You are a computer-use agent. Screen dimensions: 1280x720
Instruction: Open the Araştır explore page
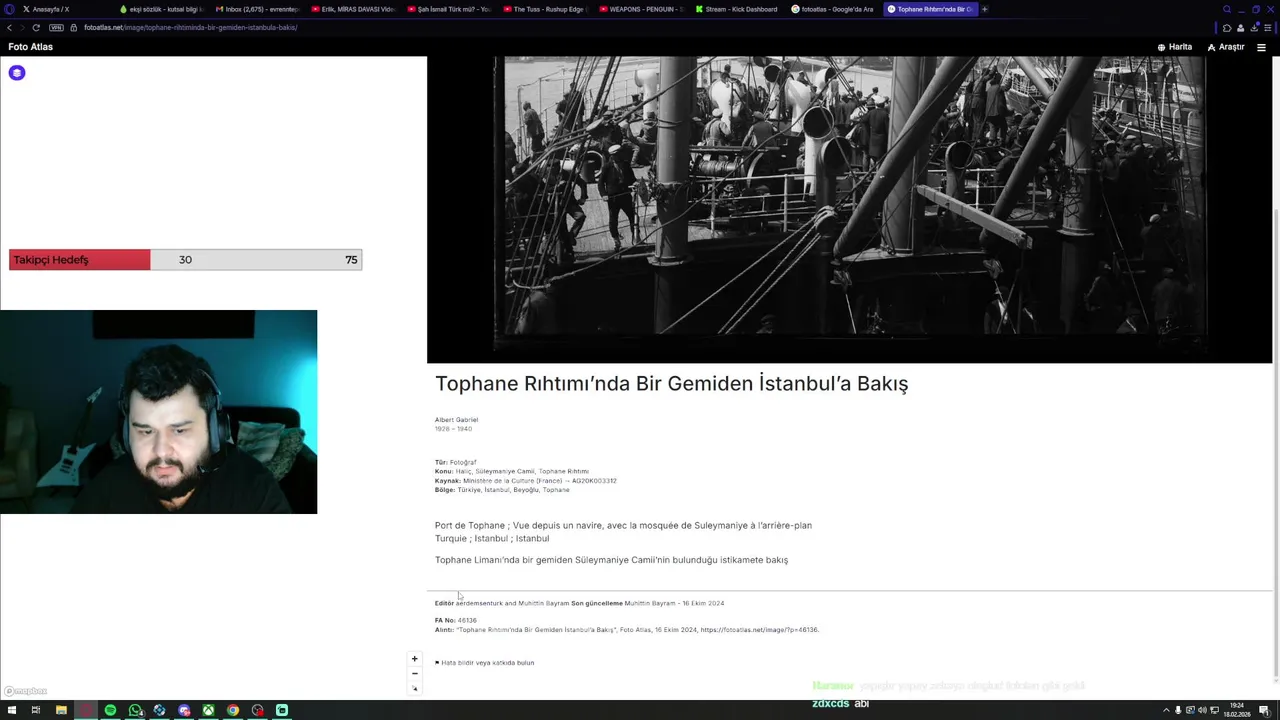click(1226, 47)
